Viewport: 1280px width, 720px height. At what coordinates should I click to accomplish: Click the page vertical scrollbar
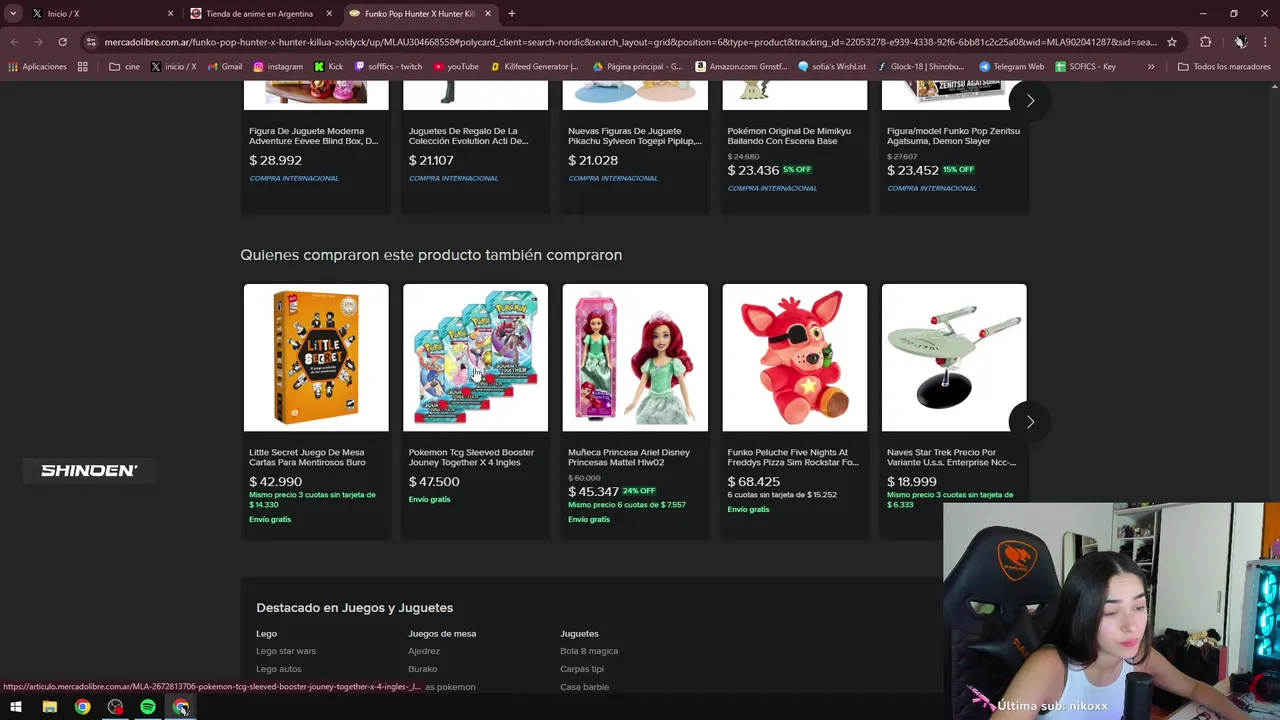(1274, 388)
